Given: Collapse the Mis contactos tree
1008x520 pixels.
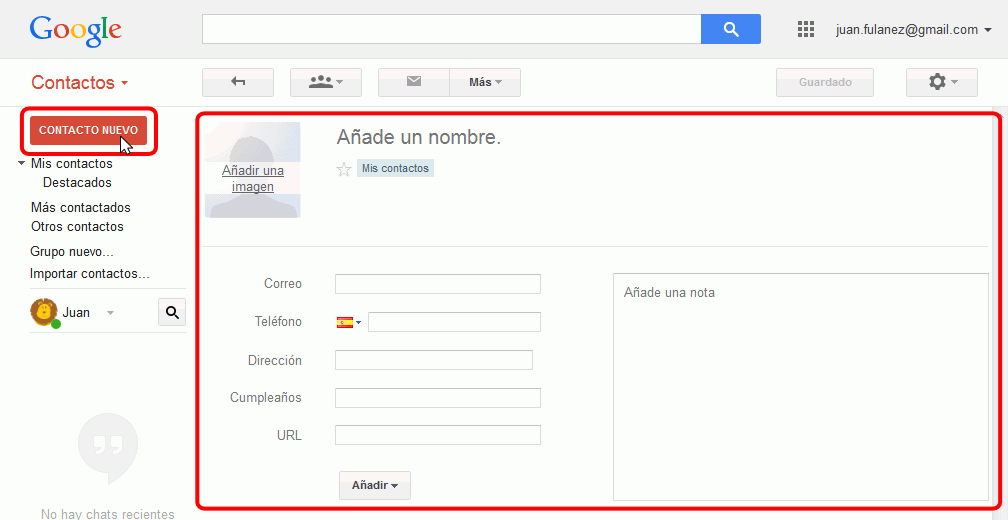Looking at the screenshot, I should (x=22, y=163).
